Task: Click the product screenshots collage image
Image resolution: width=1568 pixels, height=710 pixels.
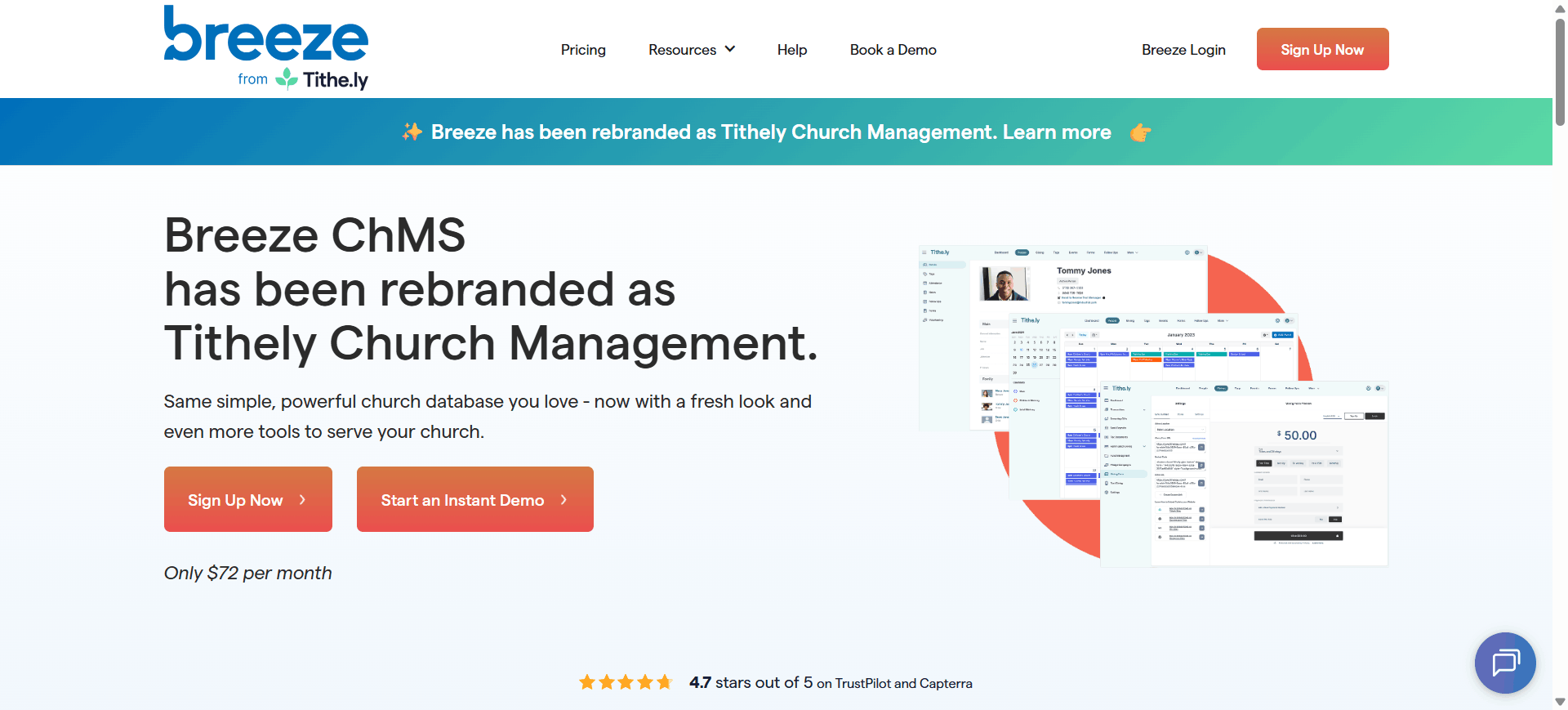Action: pyautogui.click(x=1153, y=405)
